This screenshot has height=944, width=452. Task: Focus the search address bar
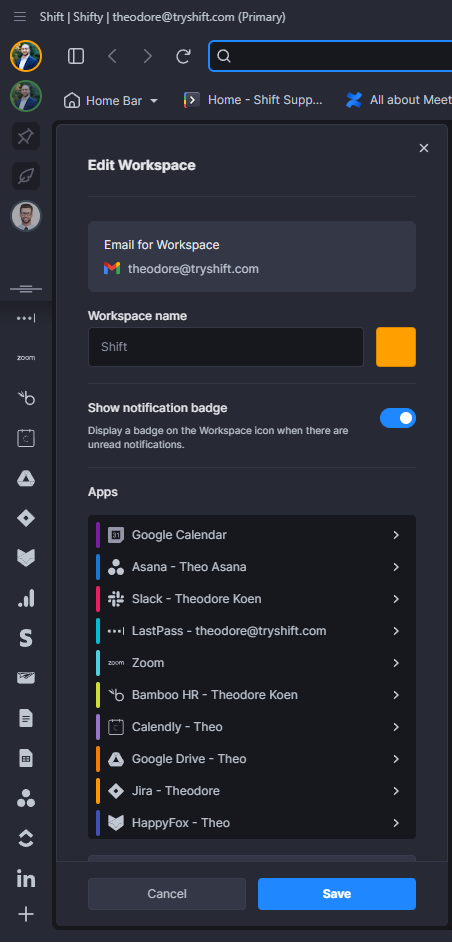(330, 56)
